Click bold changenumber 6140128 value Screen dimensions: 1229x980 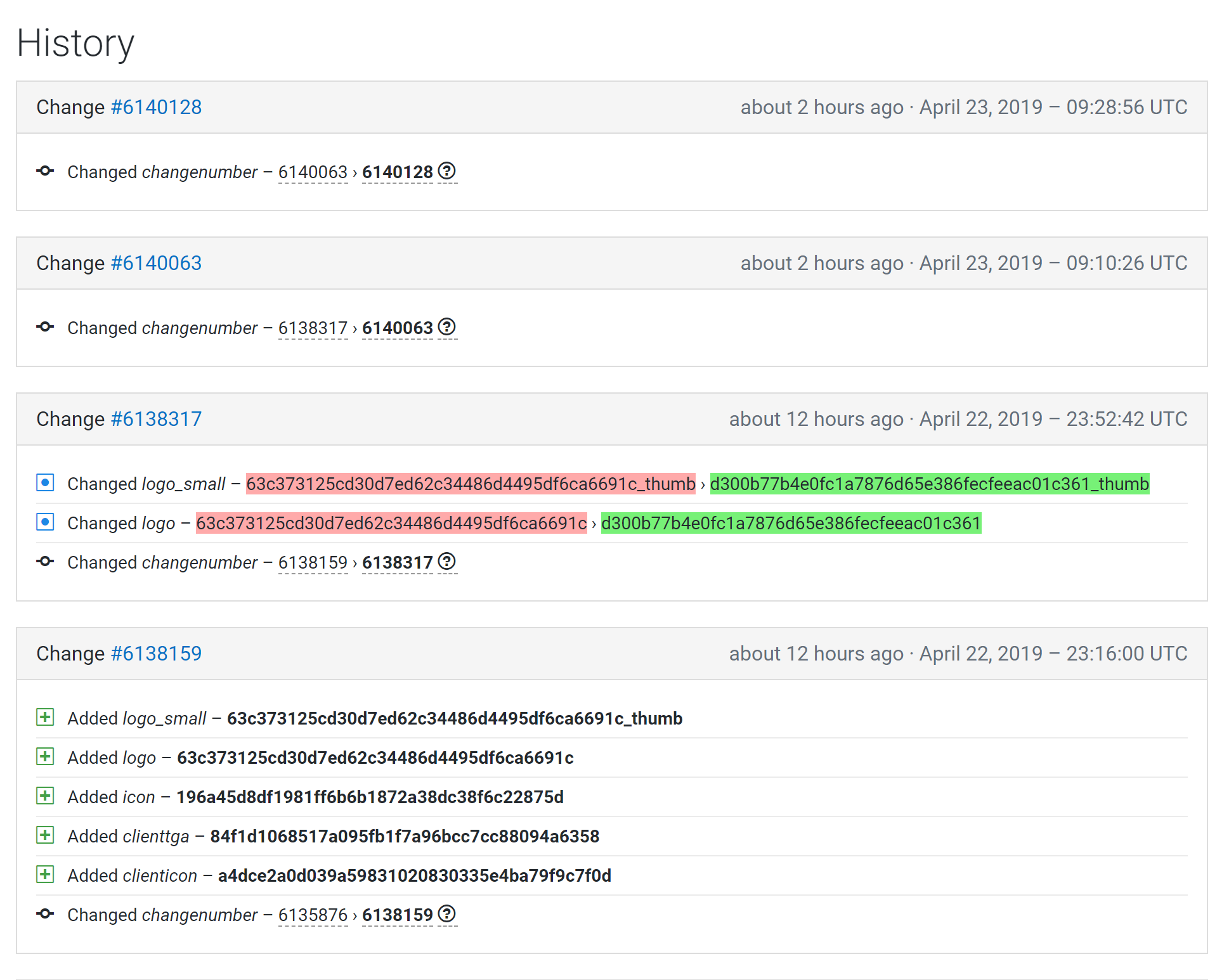[397, 172]
